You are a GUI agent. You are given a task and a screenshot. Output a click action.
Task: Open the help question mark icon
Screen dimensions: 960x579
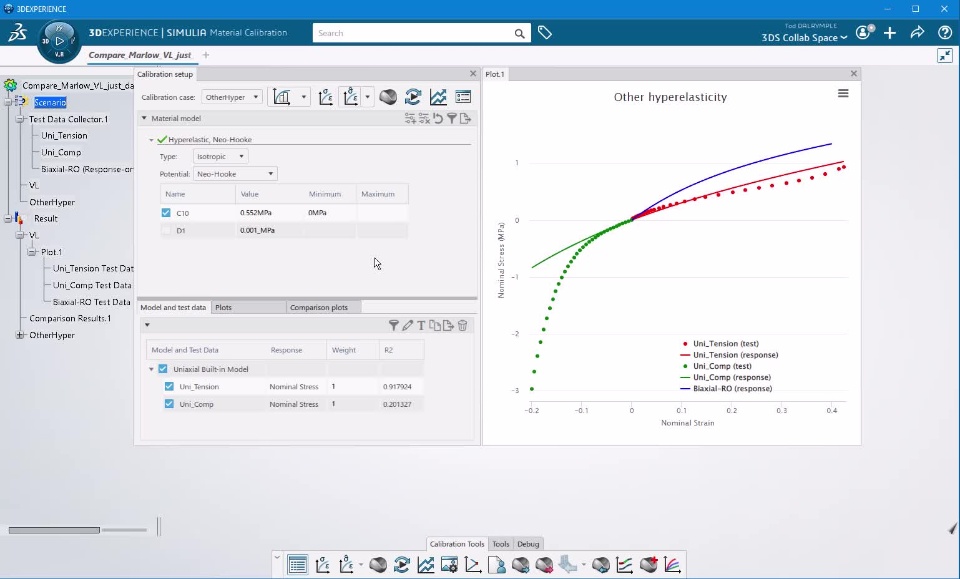[945, 32]
